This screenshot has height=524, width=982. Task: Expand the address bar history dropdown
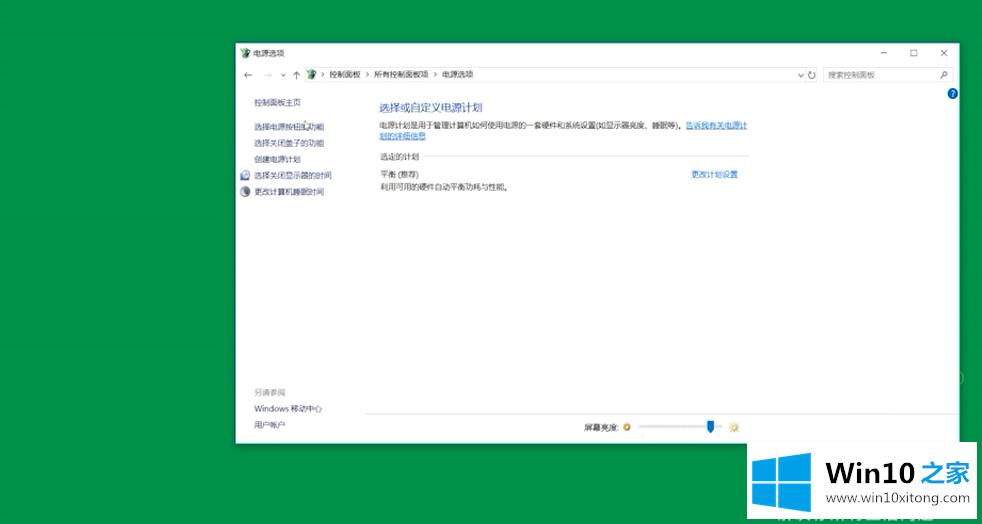click(x=800, y=75)
